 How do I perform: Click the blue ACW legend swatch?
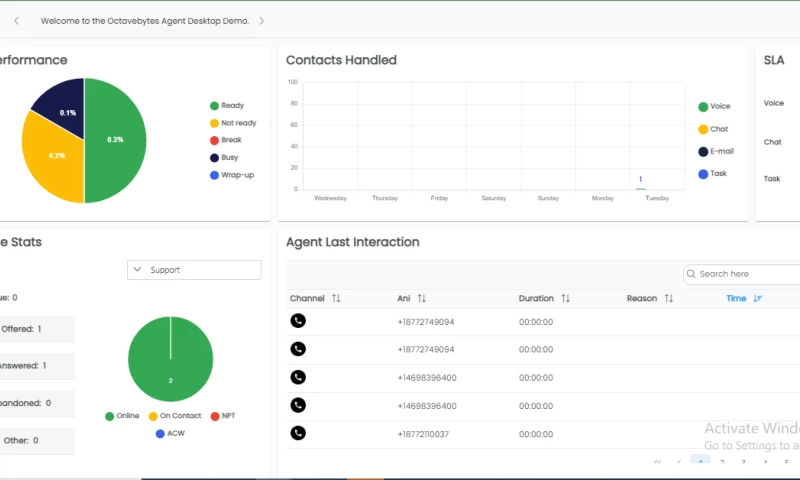(160, 434)
